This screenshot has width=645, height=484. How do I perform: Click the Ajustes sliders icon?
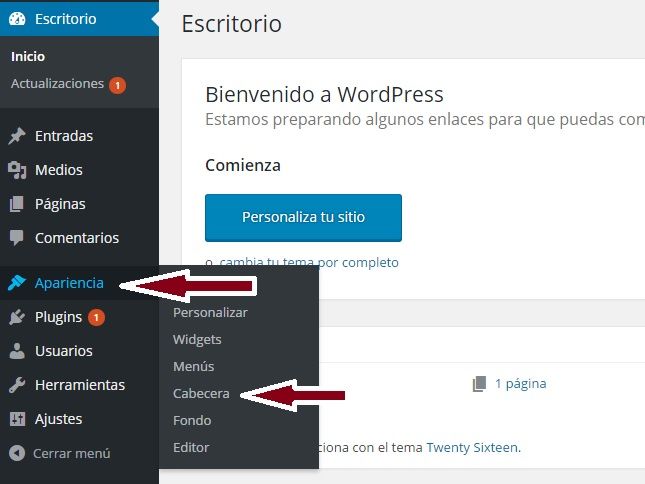tap(17, 419)
